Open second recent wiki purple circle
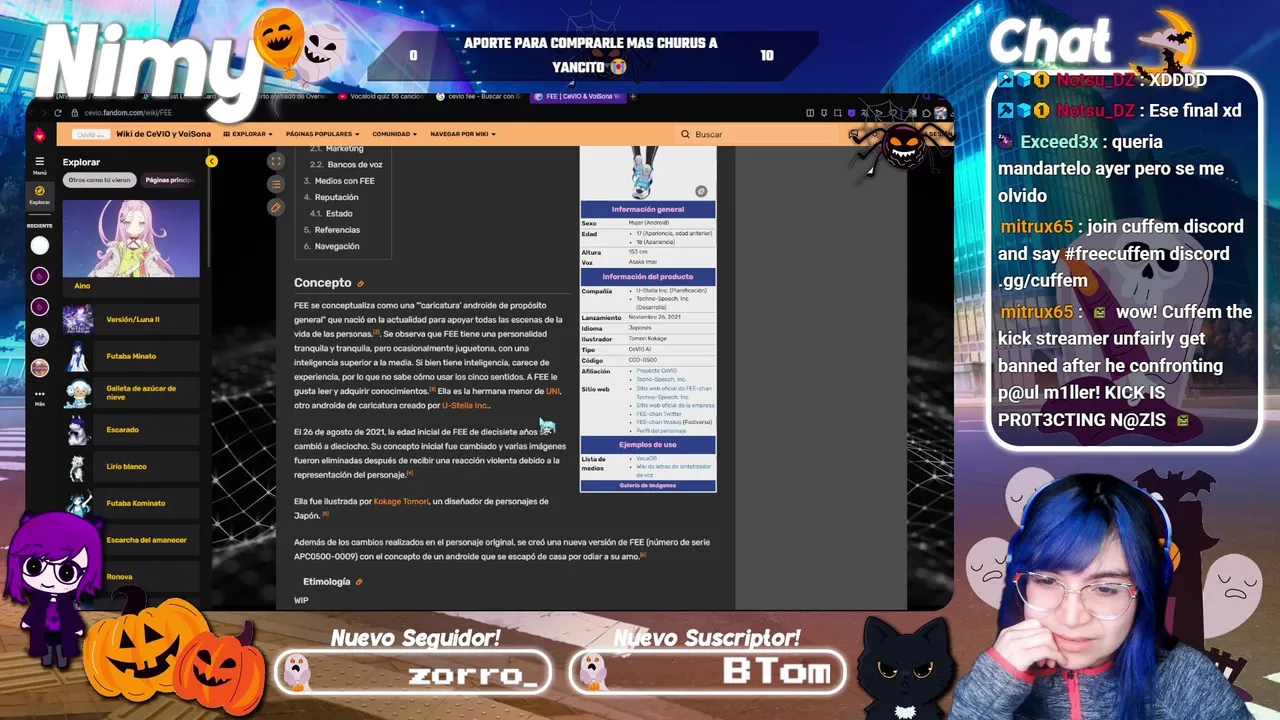1280x720 pixels. [40, 276]
